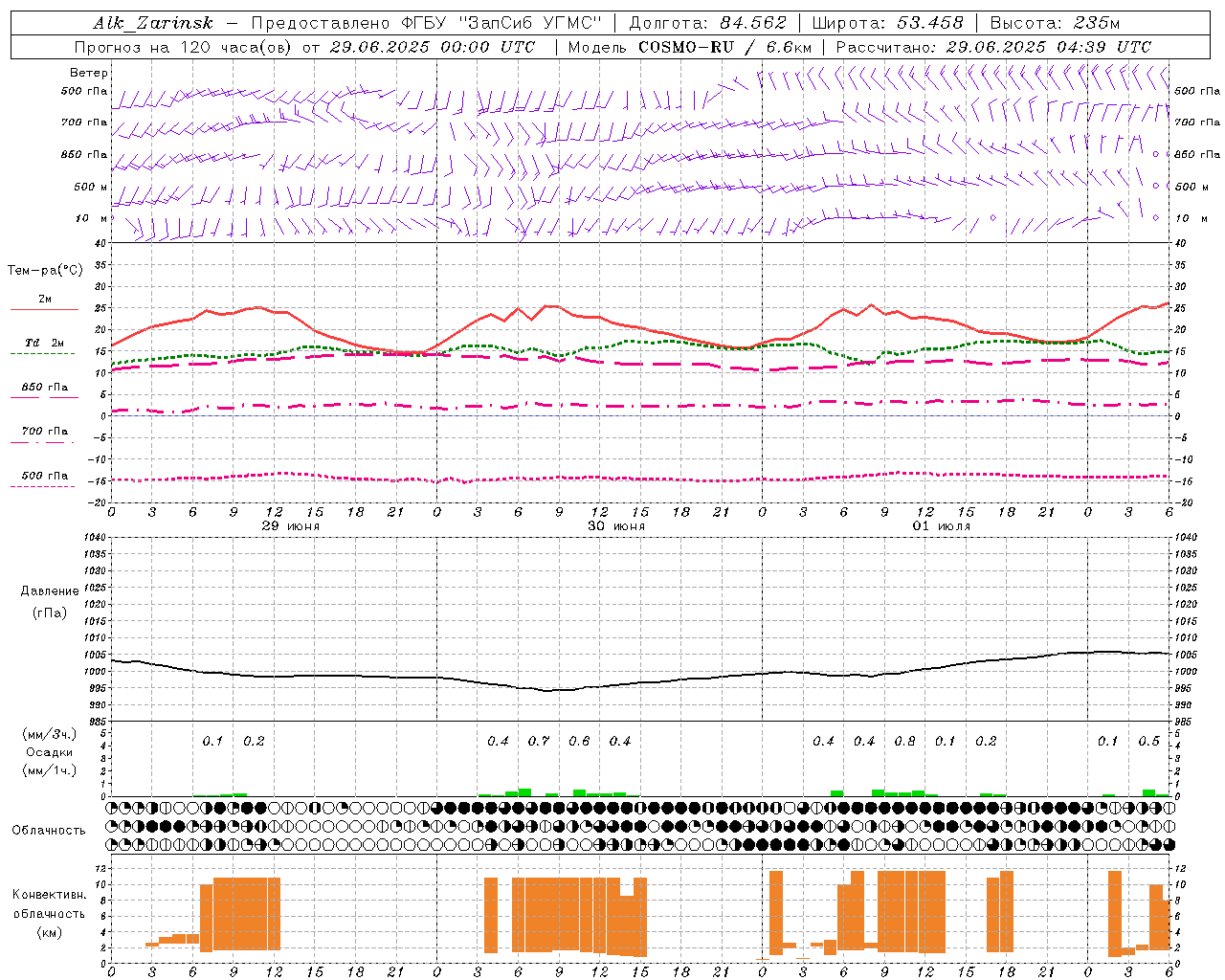Click the latitude value 53.458
Image resolution: width=1225 pixels, height=980 pixels.
[x=929, y=23]
